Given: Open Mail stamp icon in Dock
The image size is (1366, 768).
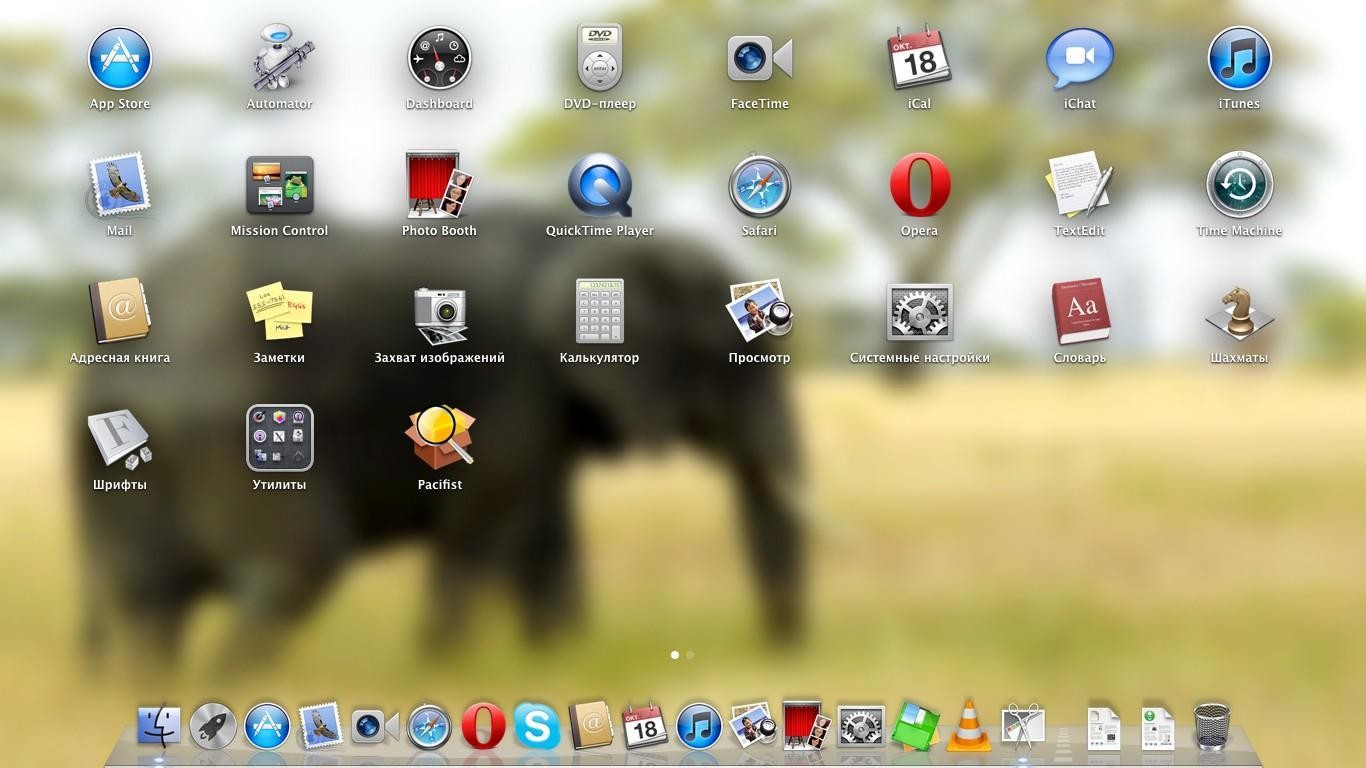Looking at the screenshot, I should coord(321,726).
